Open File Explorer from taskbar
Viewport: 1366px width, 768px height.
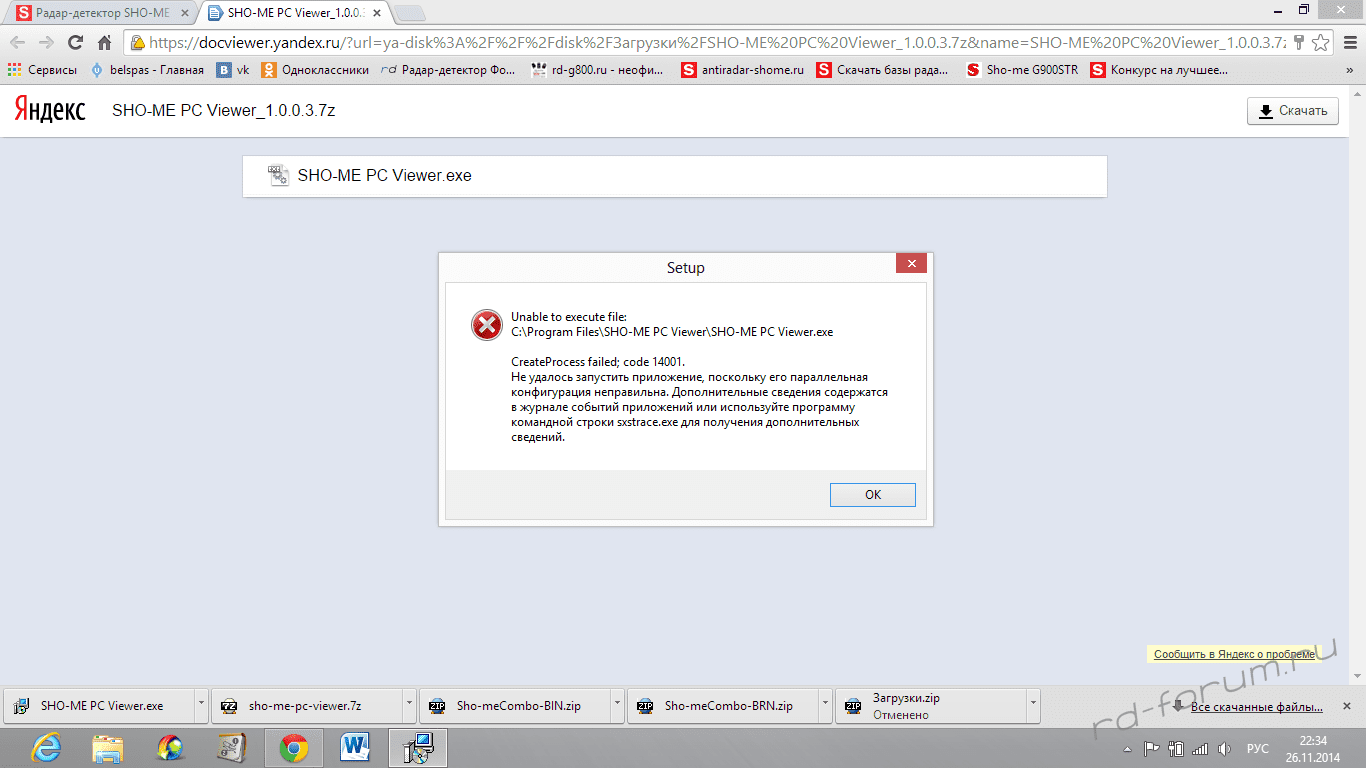pyautogui.click(x=108, y=748)
